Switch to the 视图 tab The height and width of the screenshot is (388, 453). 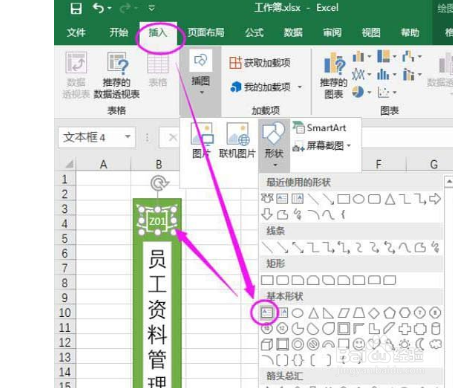(371, 32)
